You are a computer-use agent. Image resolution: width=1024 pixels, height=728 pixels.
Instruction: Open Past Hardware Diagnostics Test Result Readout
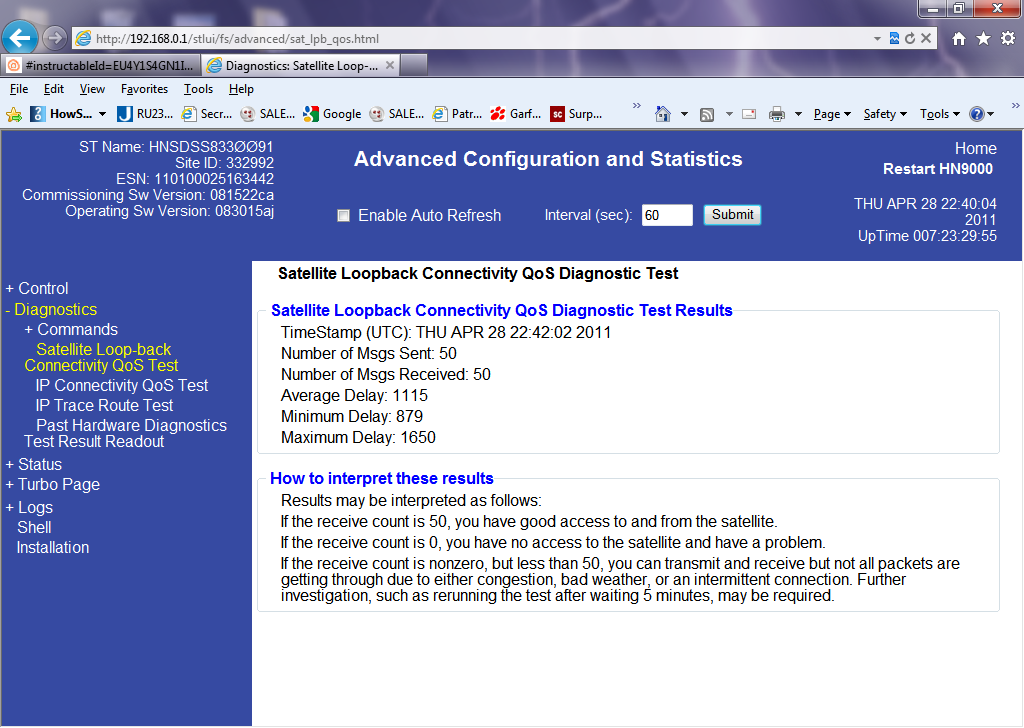pyautogui.click(x=125, y=434)
